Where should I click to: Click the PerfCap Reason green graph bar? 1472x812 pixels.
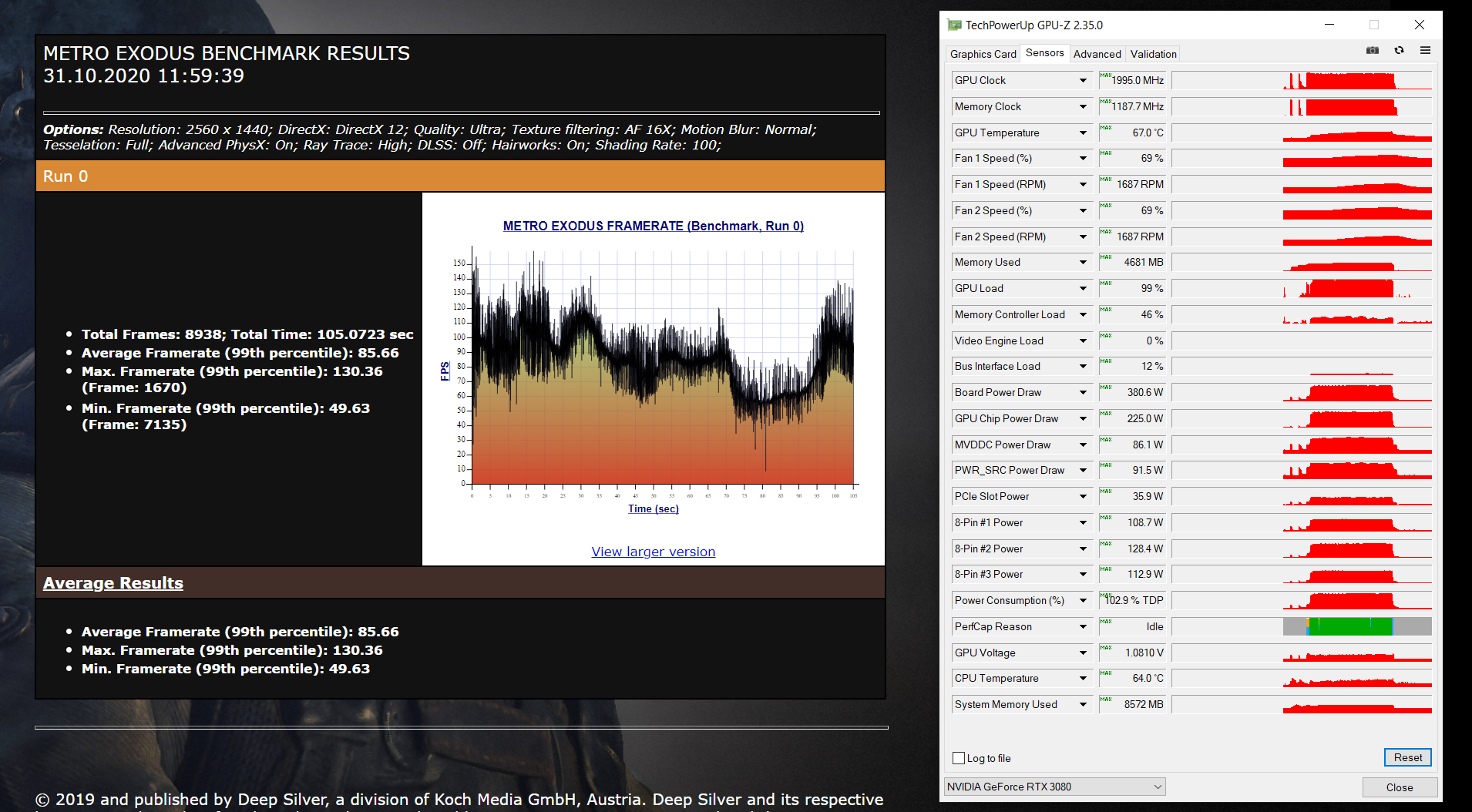point(1350,626)
